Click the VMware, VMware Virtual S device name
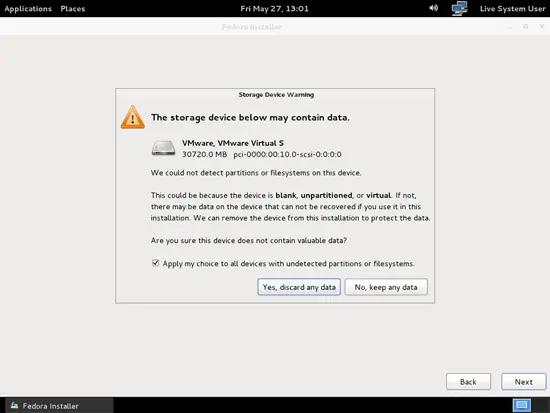This screenshot has width=550, height=413. point(233,143)
